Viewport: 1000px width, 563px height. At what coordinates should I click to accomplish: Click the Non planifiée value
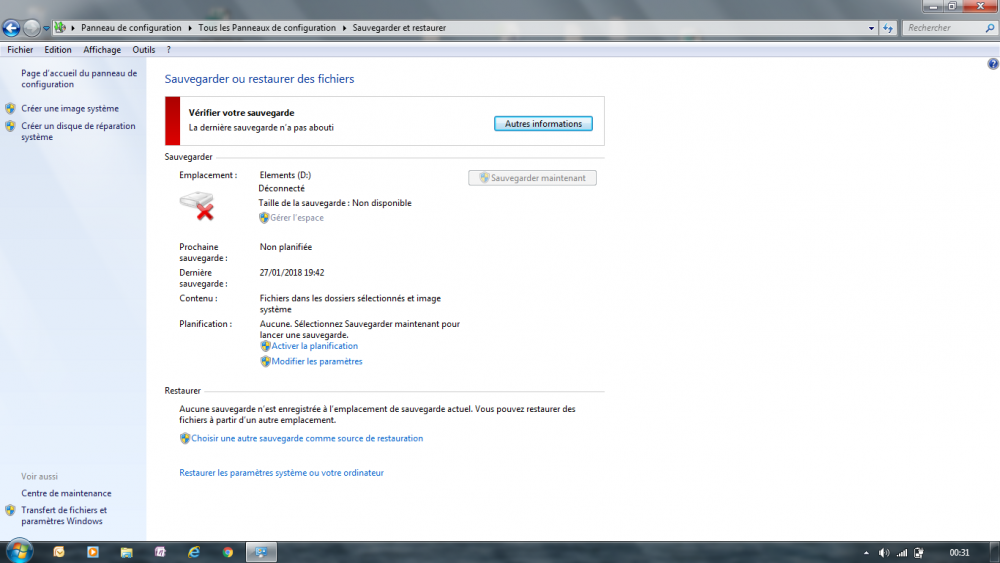pos(286,247)
